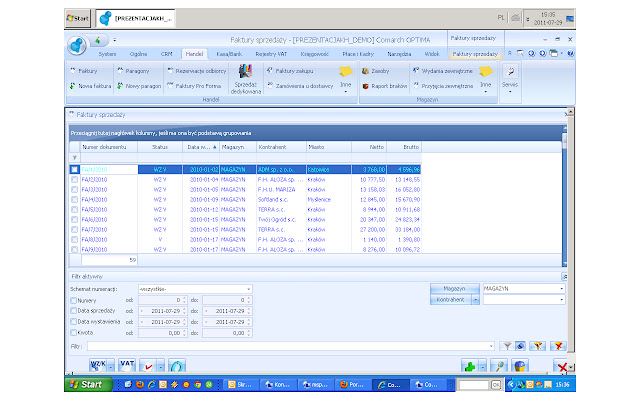The width and height of the screenshot is (640, 400).
Task: Open the Faktury list from the ribbon
Action: pyautogui.click(x=84, y=71)
